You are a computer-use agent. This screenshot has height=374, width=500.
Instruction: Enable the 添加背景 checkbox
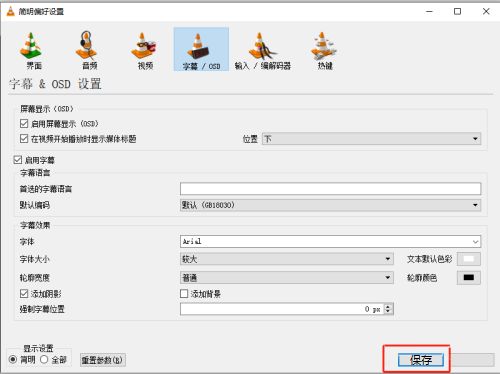[x=184, y=293]
